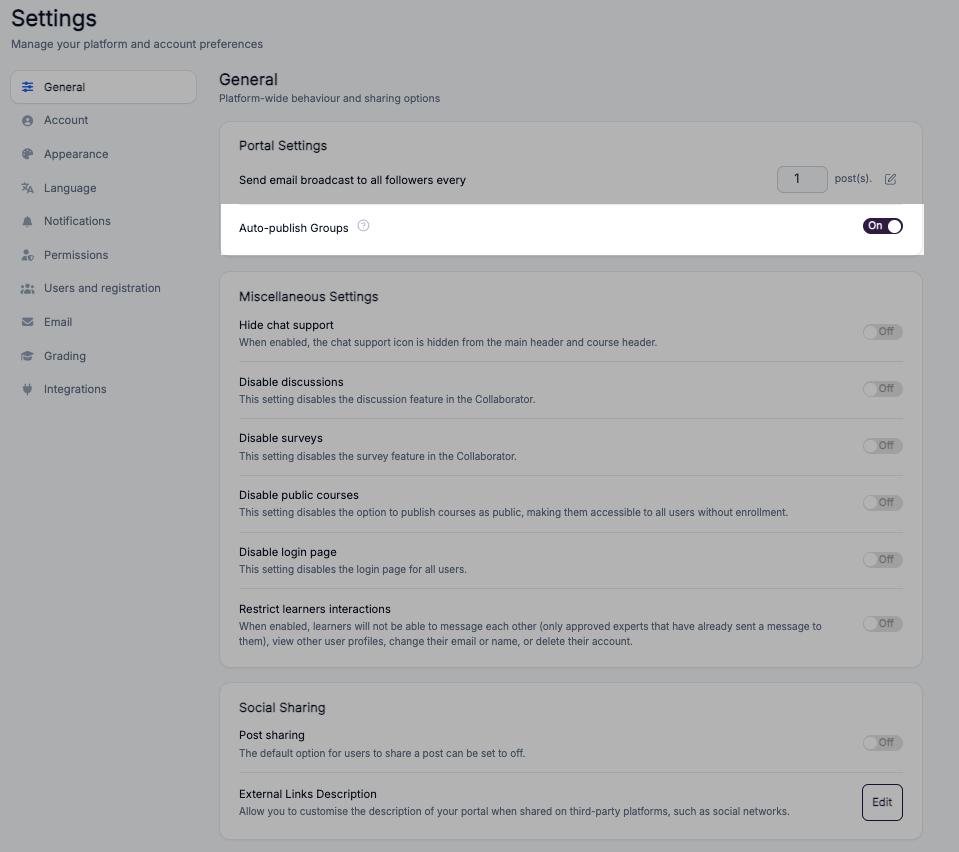Click the Language translate icon
This screenshot has width=959, height=852.
28,188
